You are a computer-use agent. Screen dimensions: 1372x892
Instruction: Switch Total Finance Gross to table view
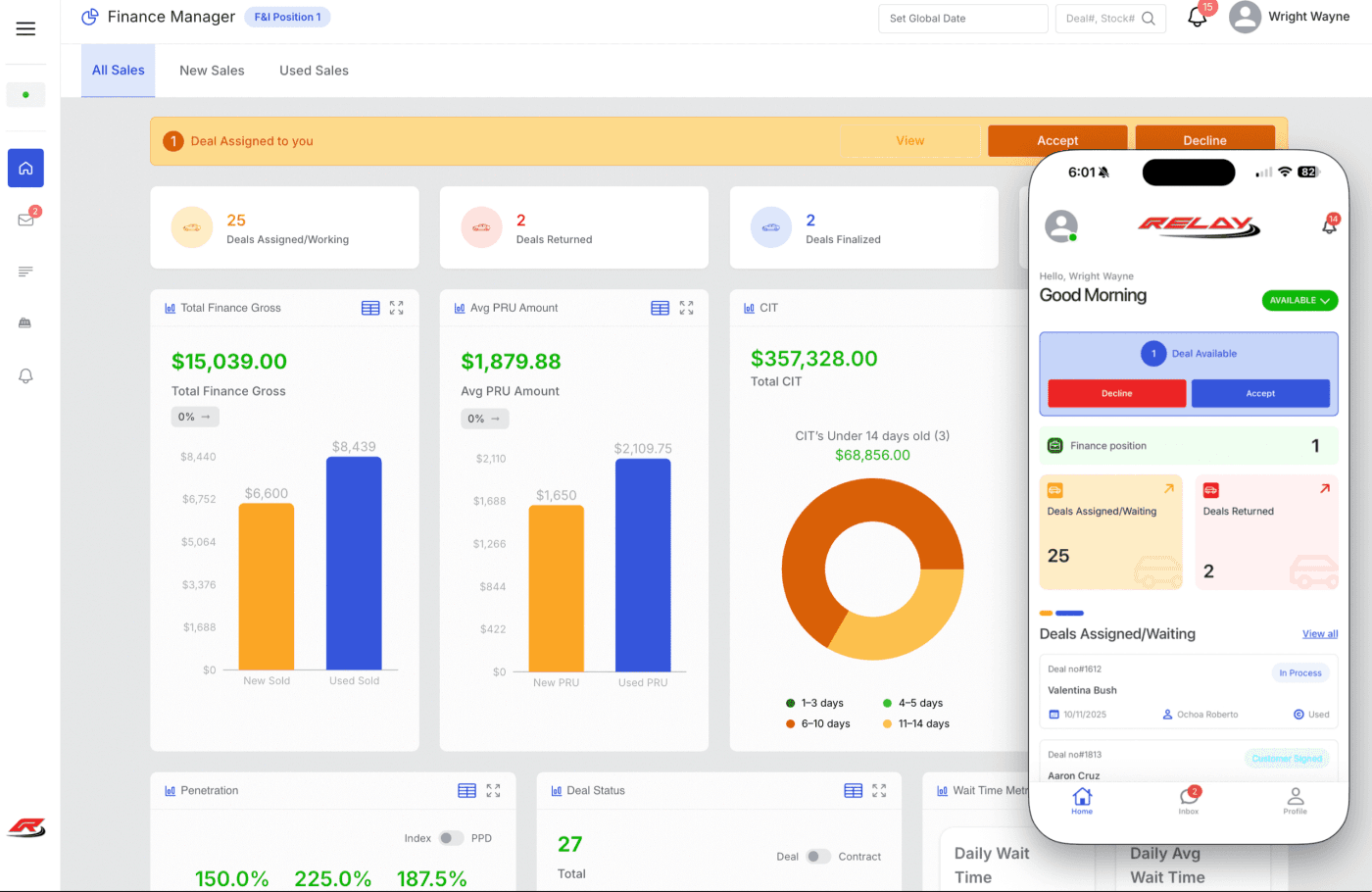click(x=370, y=307)
